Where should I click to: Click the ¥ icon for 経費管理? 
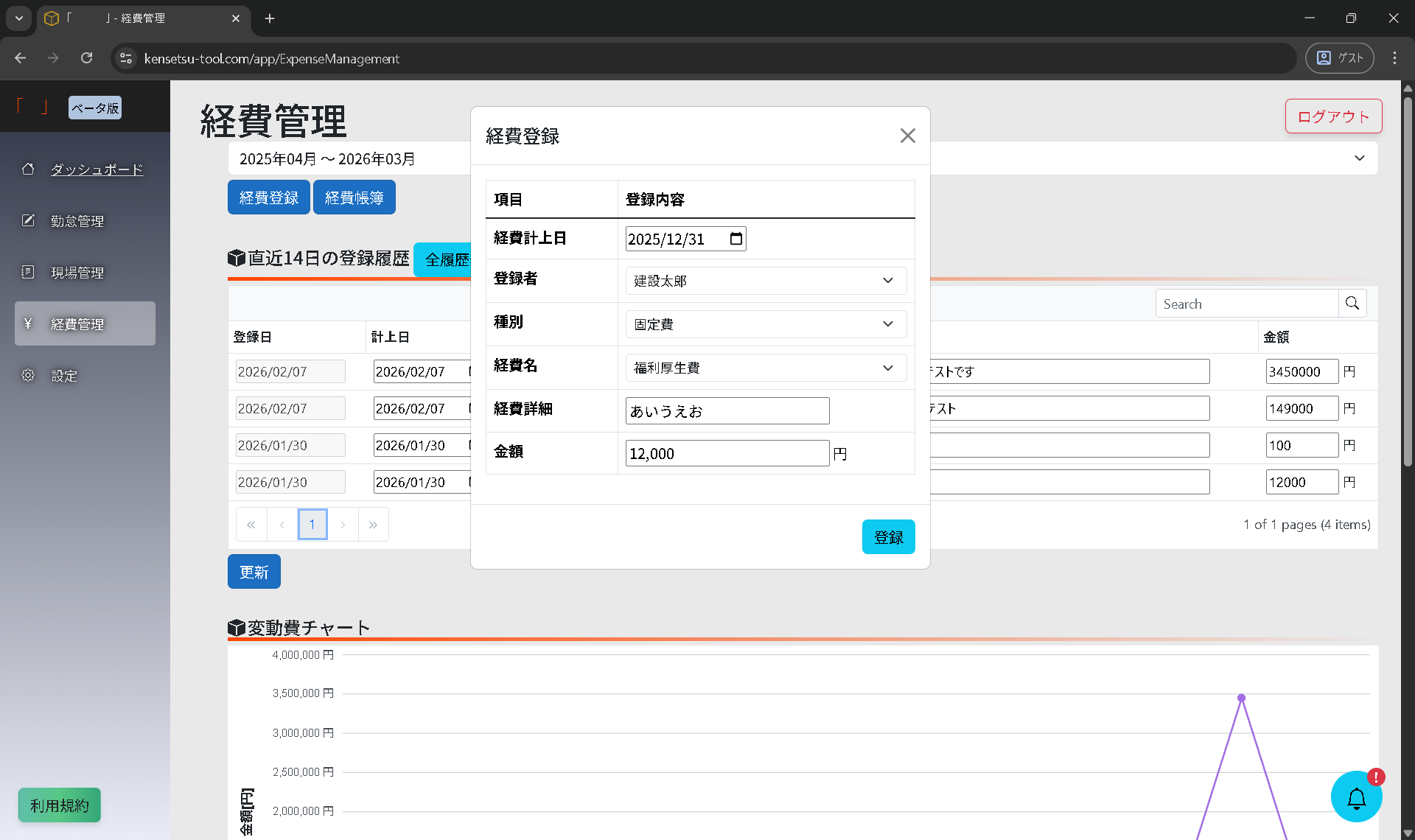pyautogui.click(x=28, y=323)
